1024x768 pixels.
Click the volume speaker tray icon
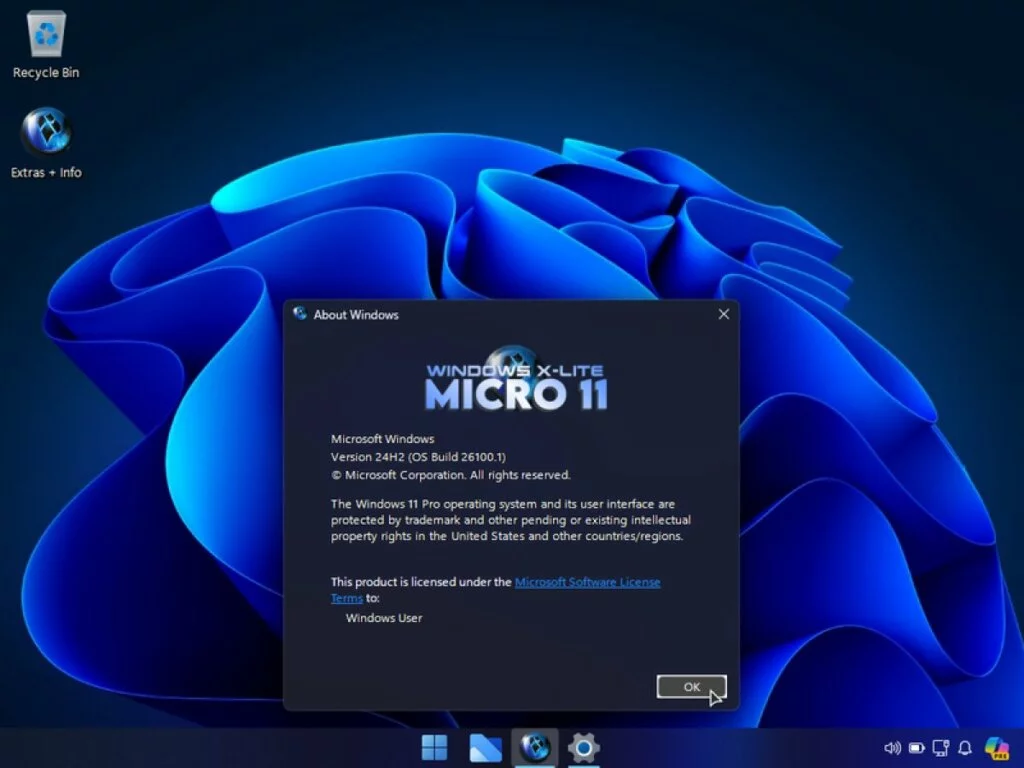[893, 748]
